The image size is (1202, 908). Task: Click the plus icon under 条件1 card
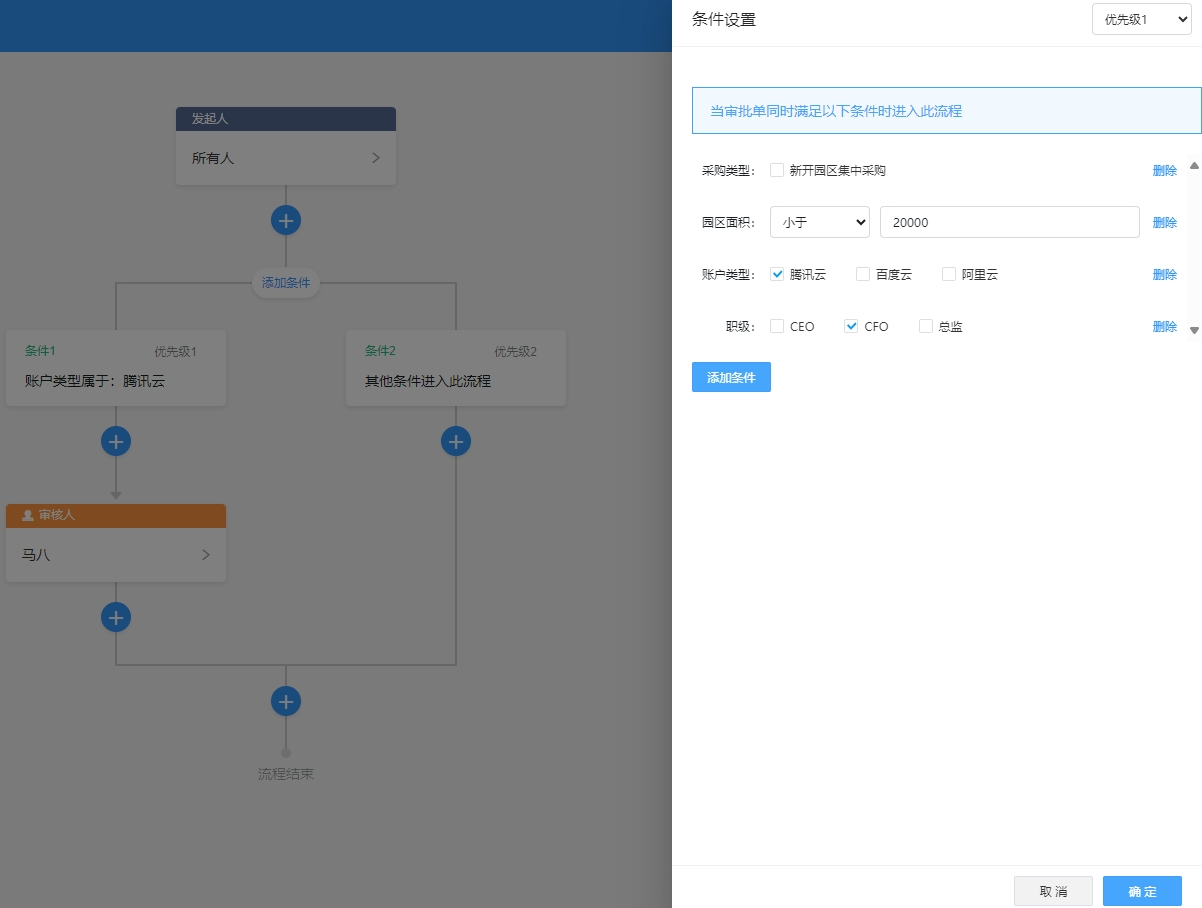coord(116,441)
